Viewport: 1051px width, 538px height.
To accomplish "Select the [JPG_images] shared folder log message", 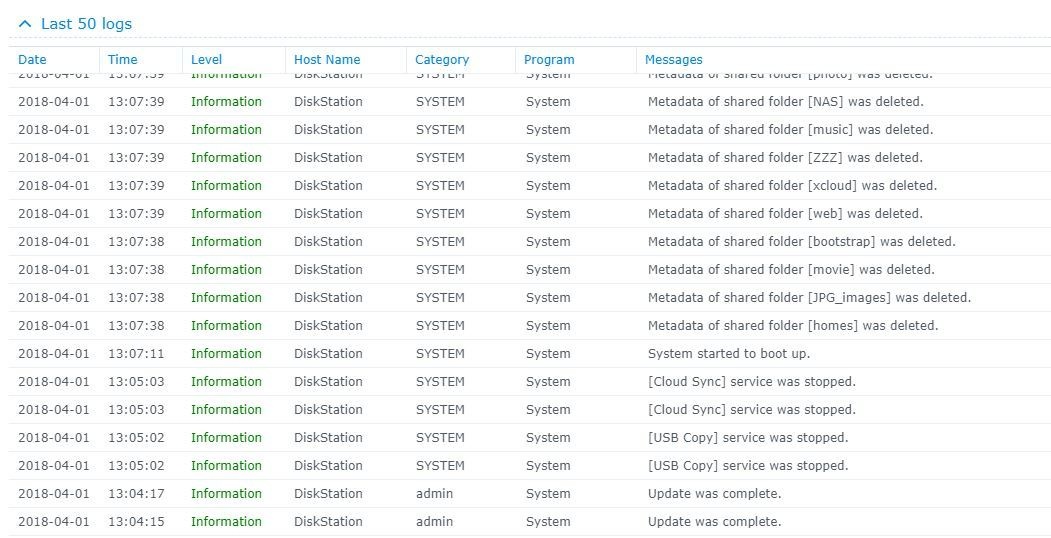I will (809, 298).
